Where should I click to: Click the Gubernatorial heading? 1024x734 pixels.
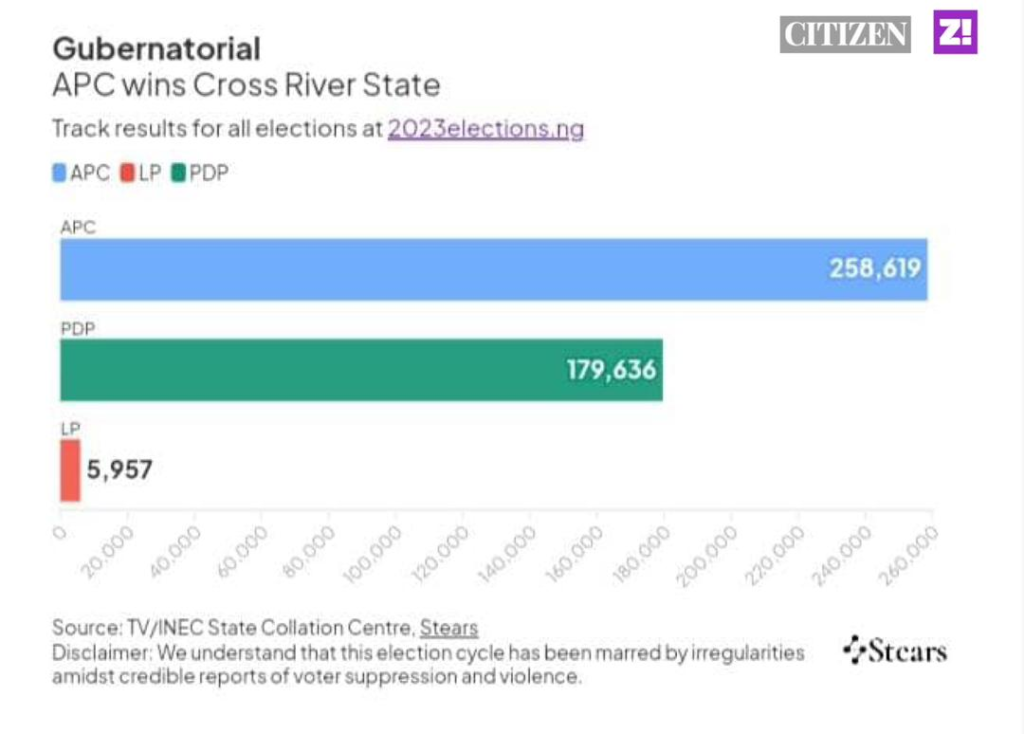pyautogui.click(x=156, y=48)
